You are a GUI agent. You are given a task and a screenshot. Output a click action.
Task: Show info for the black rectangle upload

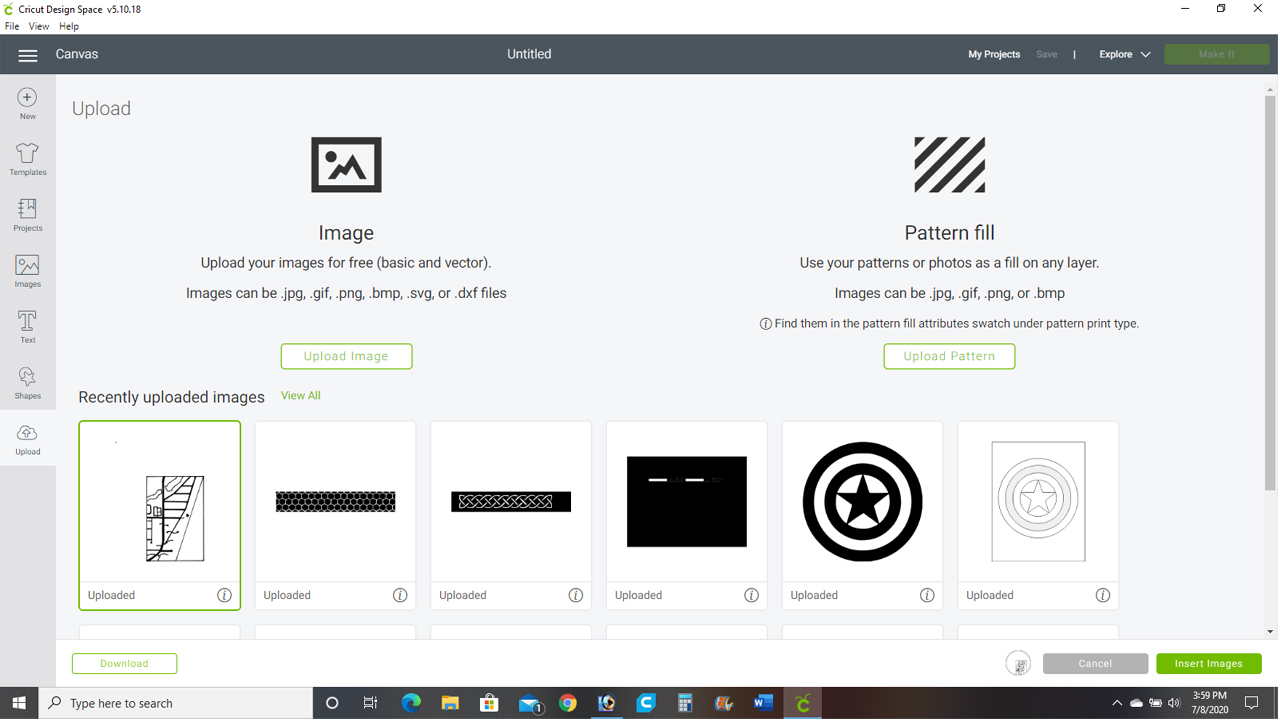[751, 595]
